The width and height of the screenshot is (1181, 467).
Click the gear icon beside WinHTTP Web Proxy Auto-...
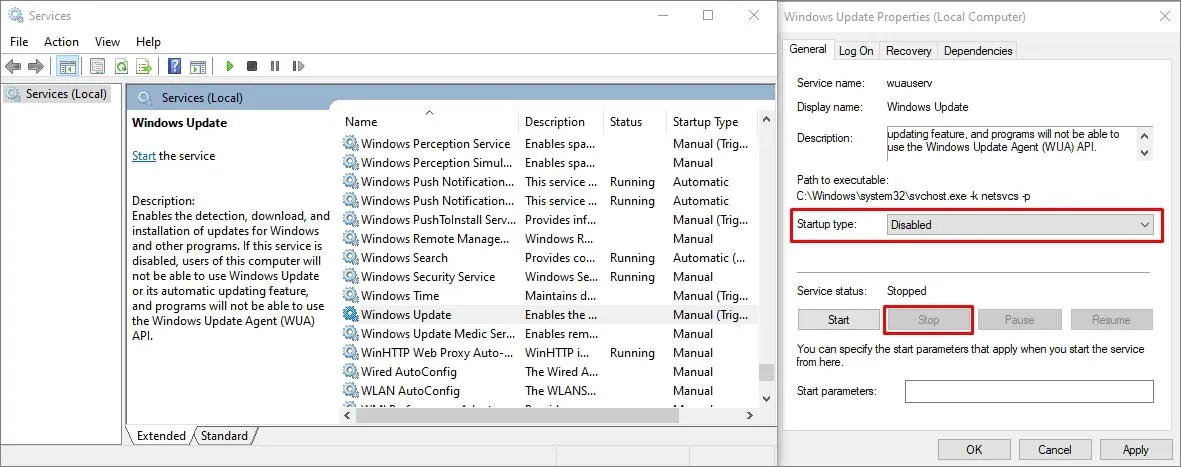coord(350,352)
